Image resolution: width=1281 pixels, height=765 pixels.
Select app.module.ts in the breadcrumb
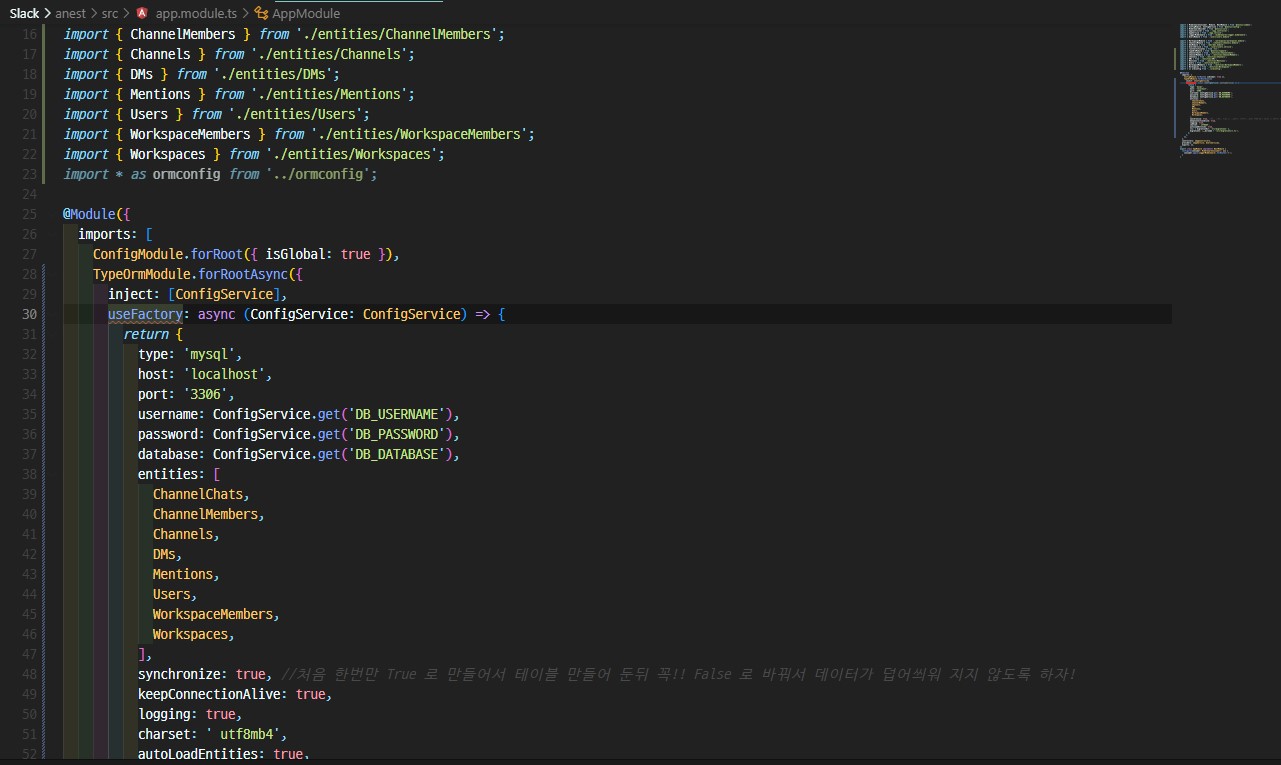pyautogui.click(x=195, y=14)
